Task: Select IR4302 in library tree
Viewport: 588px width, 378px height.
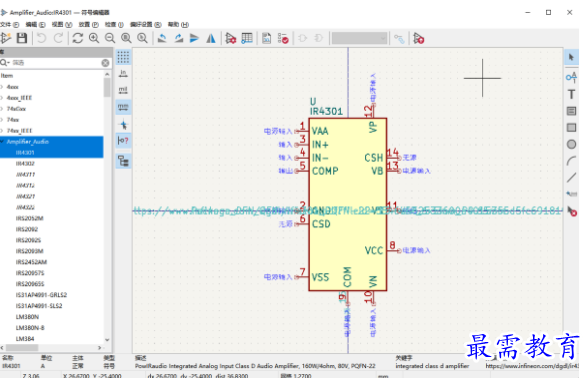Action: 25,164
